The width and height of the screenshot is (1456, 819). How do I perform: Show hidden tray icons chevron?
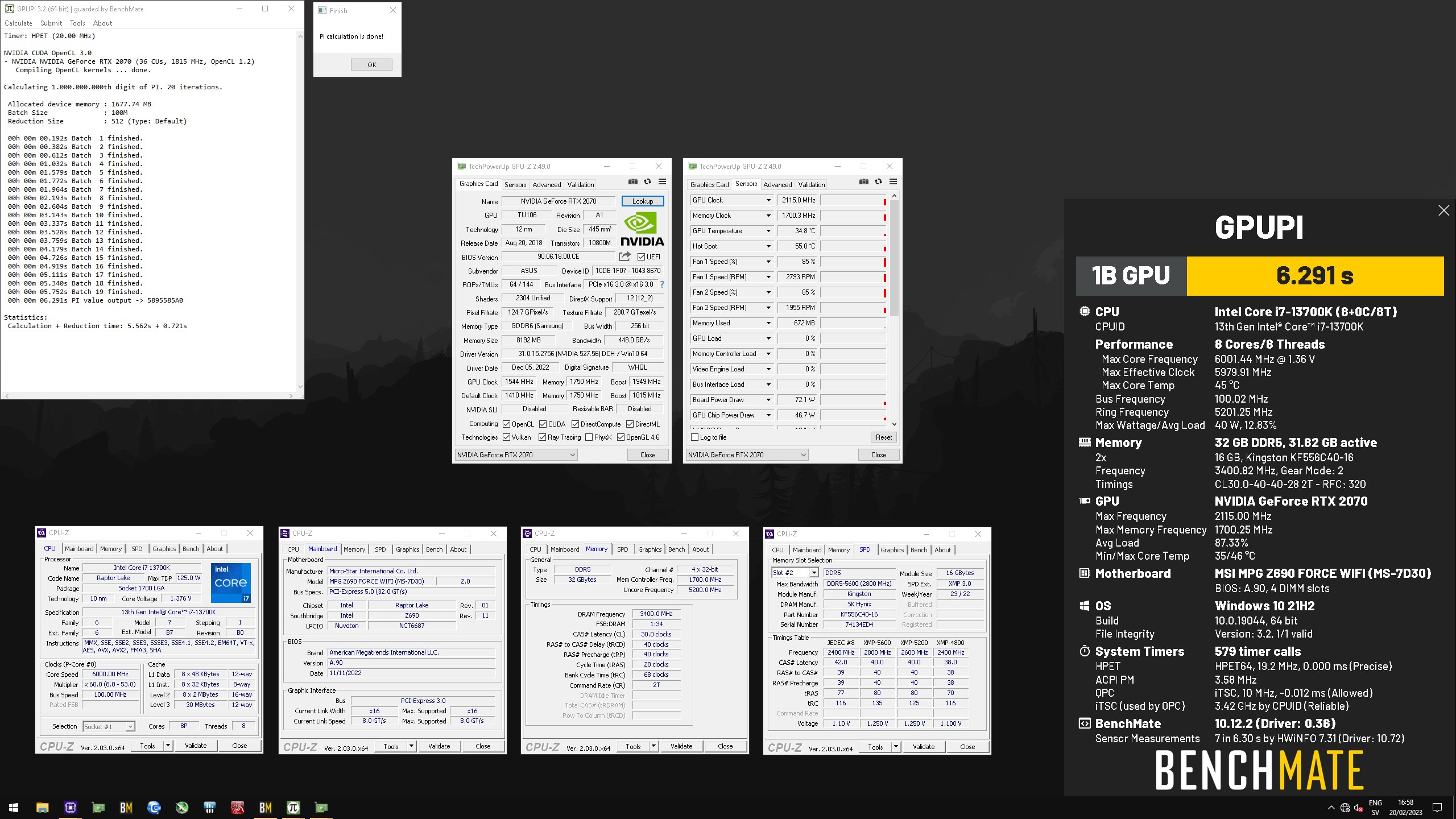pyautogui.click(x=1331, y=808)
